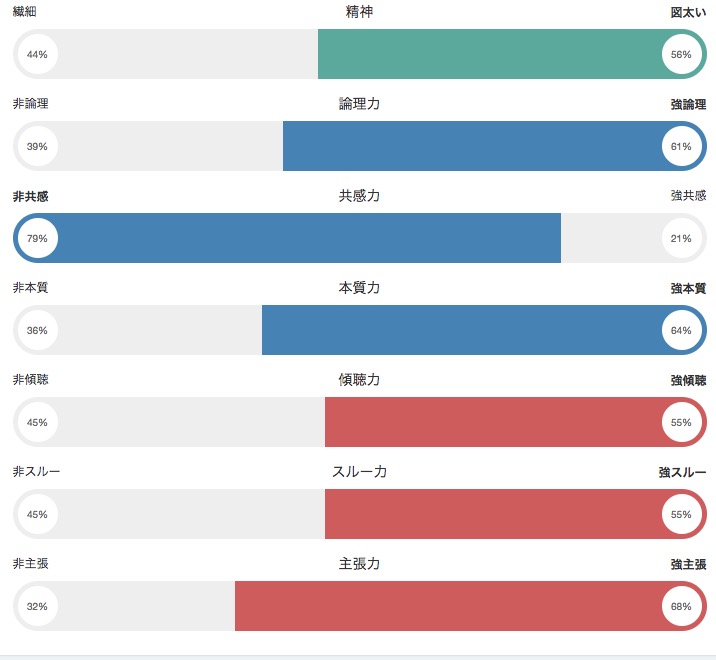The image size is (716, 660).
Task: Click the 21% circle on the 共感力 bar
Action: point(681,238)
